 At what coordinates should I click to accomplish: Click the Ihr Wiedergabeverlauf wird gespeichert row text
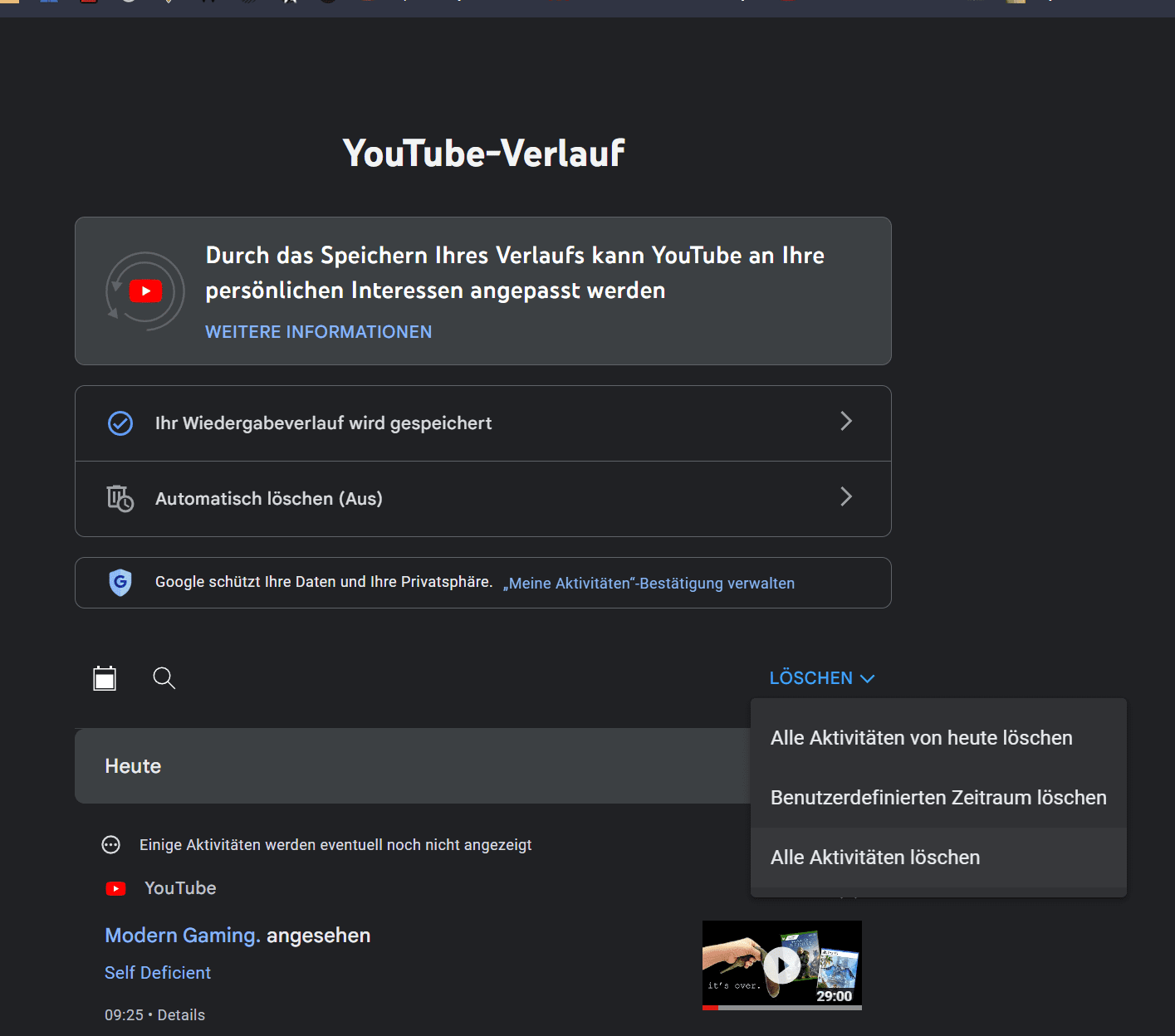point(323,423)
